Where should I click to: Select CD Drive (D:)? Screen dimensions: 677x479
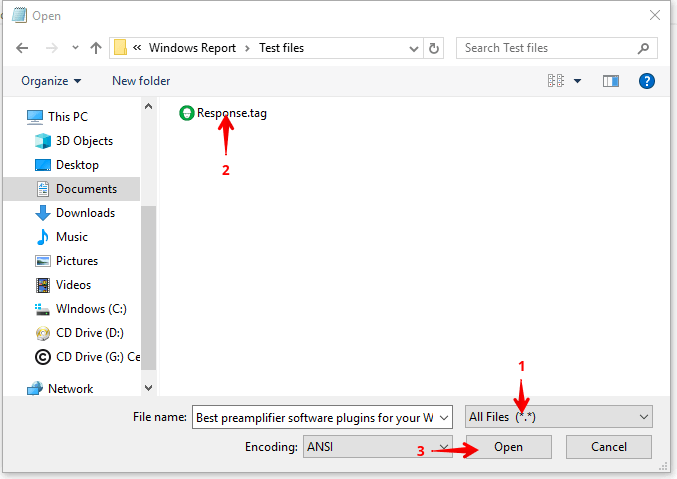[90, 333]
